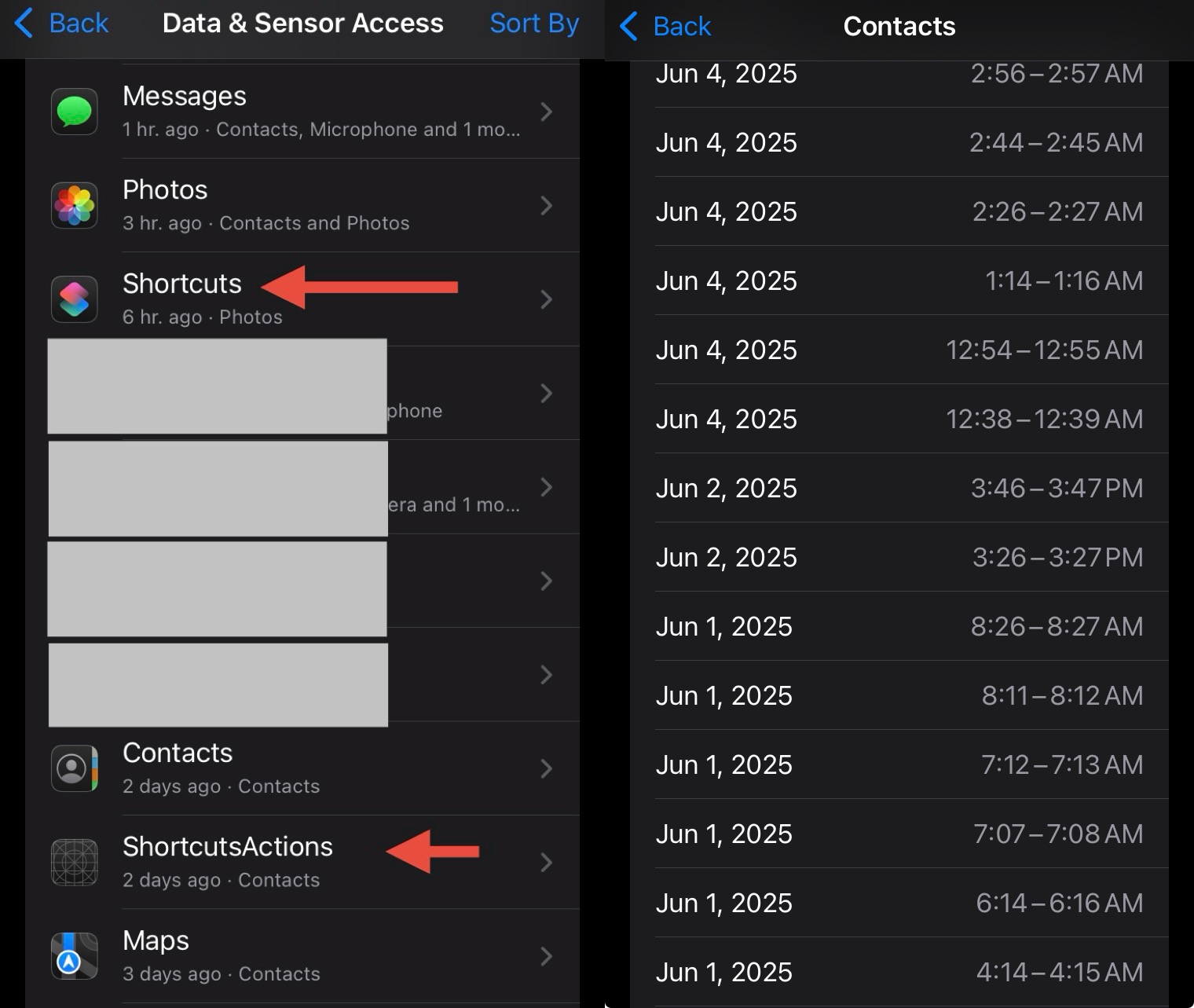Screen dimensions: 1194x1008
Task: Select '6 hr. ago · Photos' subtitle
Action: point(202,317)
